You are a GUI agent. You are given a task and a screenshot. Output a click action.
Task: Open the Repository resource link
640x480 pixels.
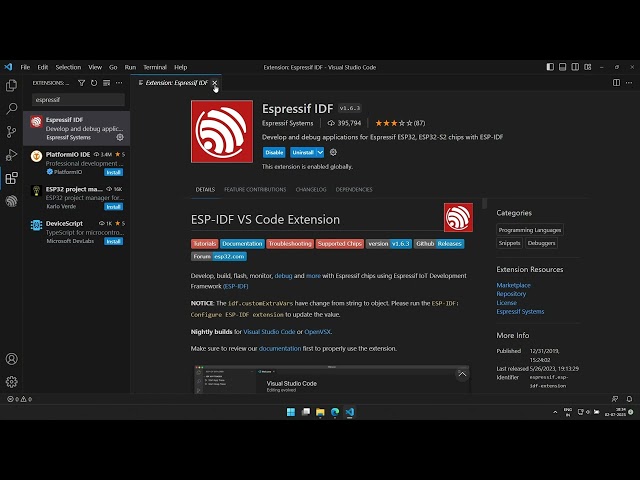tap(511, 294)
